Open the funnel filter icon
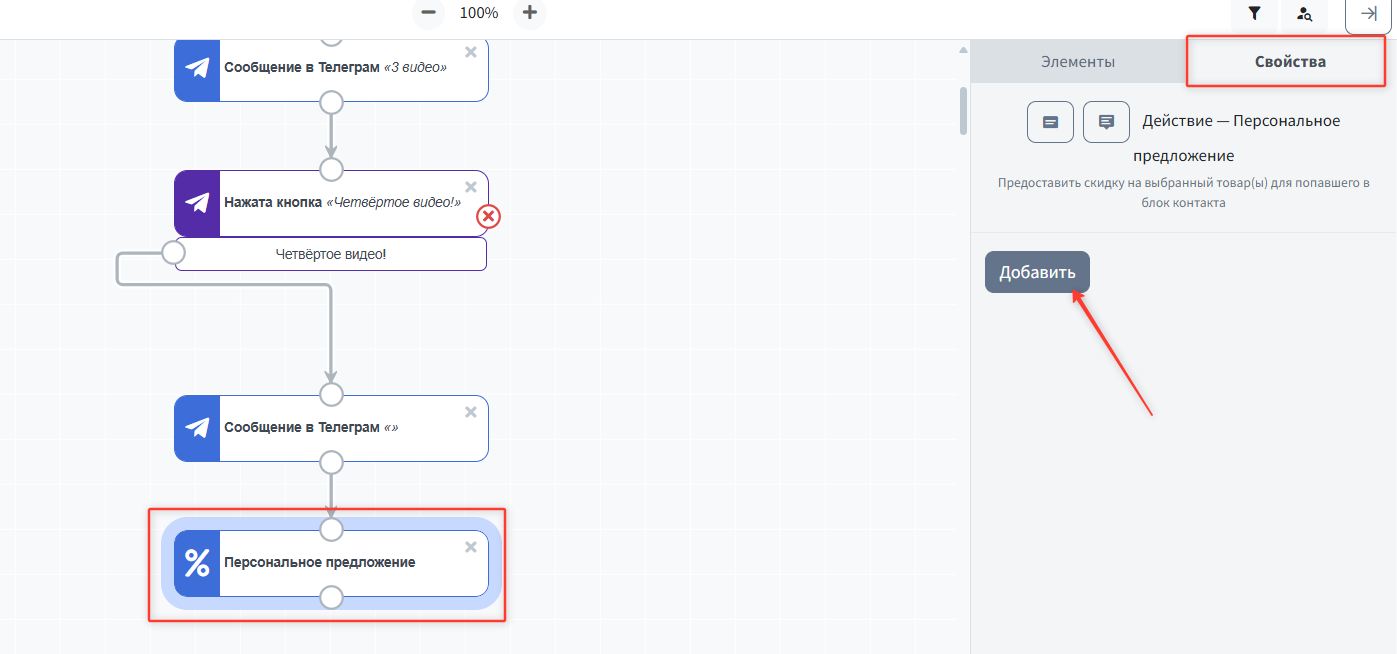 point(1254,14)
